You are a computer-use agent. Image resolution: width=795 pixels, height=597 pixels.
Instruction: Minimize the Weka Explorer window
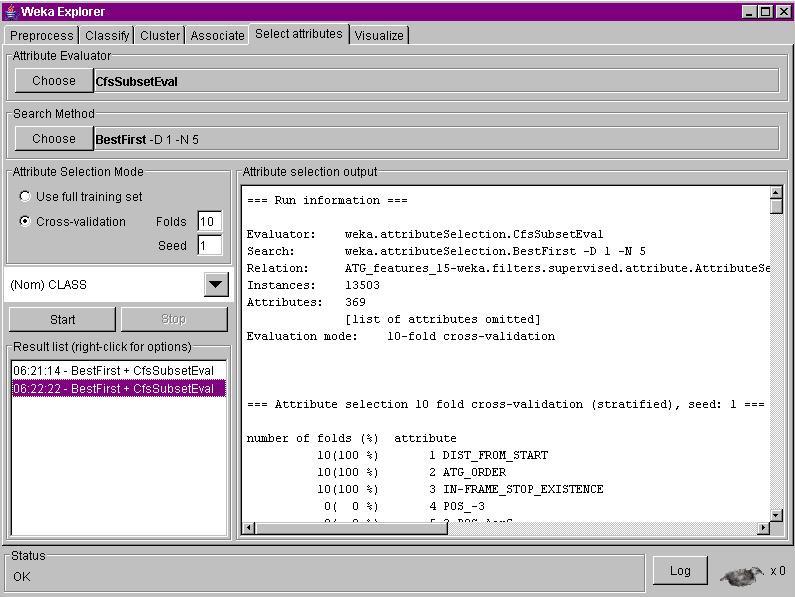[x=748, y=11]
